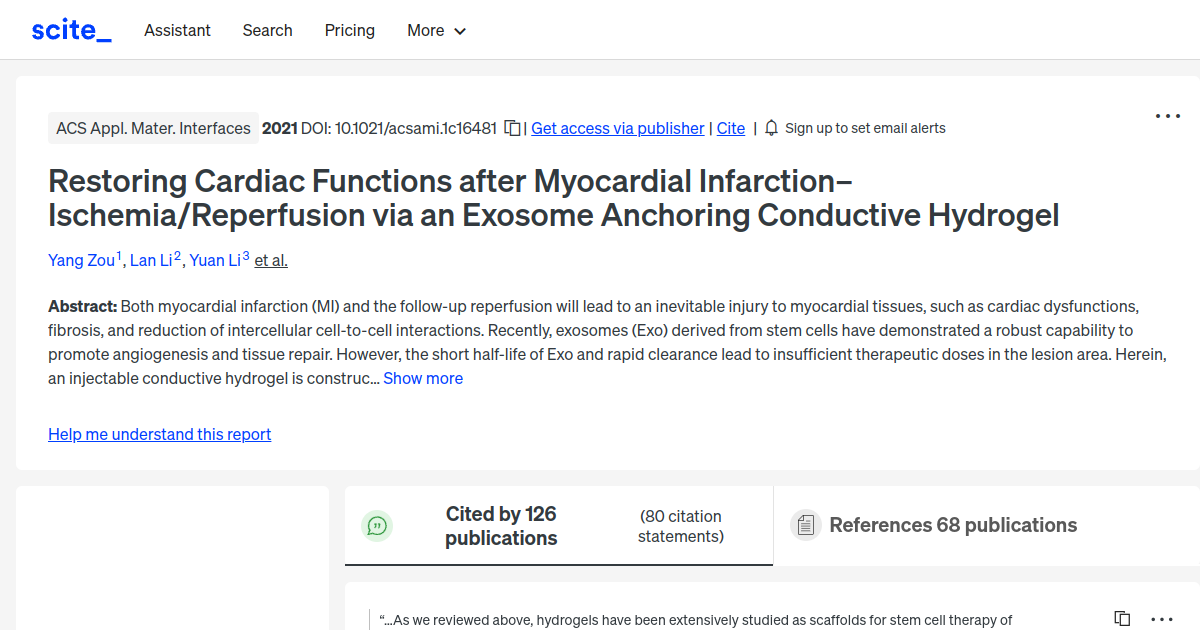Image resolution: width=1200 pixels, height=630 pixels.
Task: Go to the scite_ home logo
Action: coord(71,30)
